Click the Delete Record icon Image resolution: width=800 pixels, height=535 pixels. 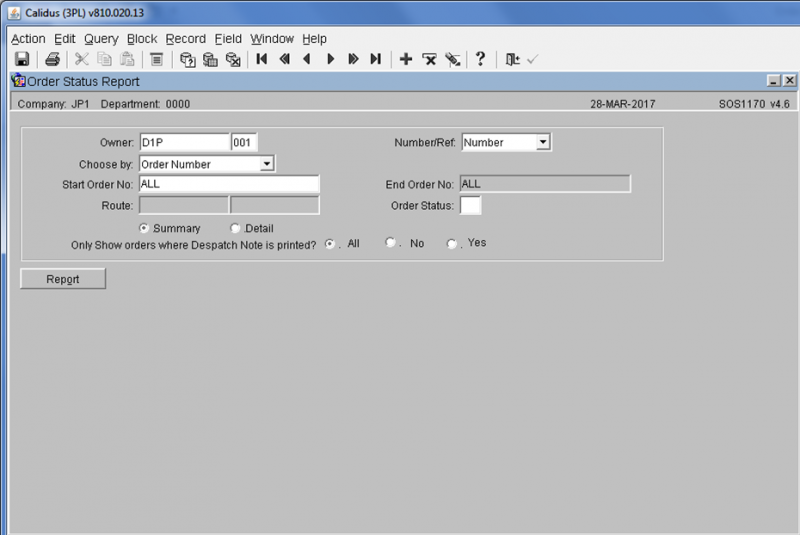(x=429, y=59)
